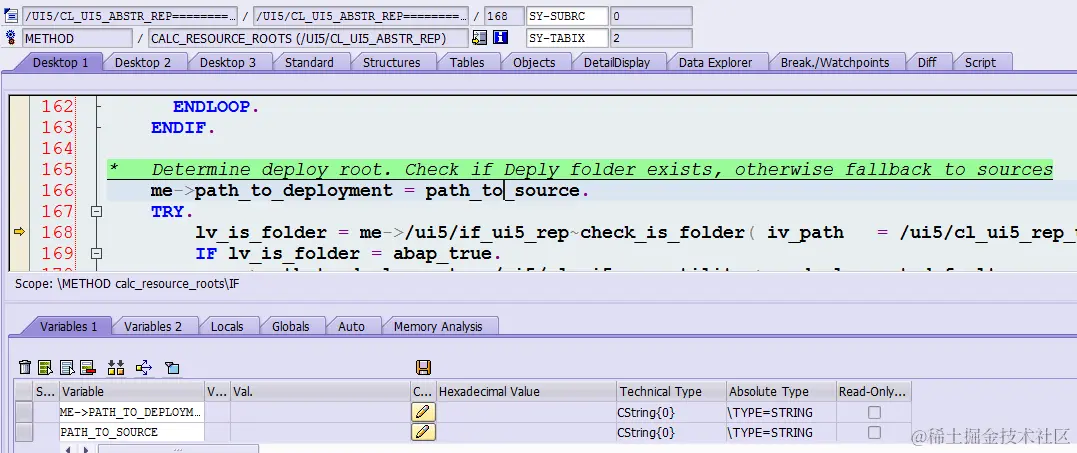Click the third icon in variables toolbar

67,367
